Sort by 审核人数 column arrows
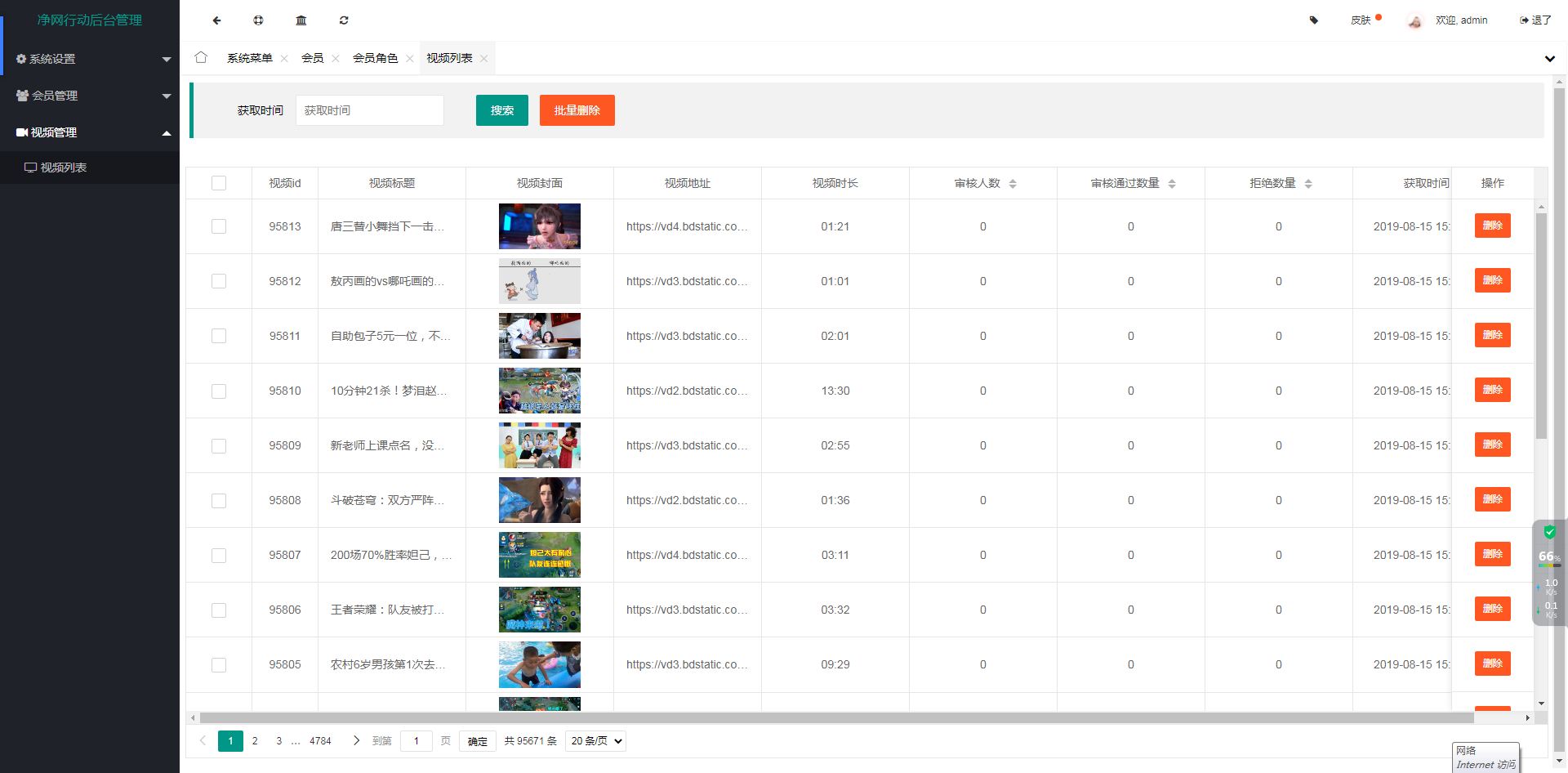The width and height of the screenshot is (1568, 773). pyautogui.click(x=1013, y=184)
